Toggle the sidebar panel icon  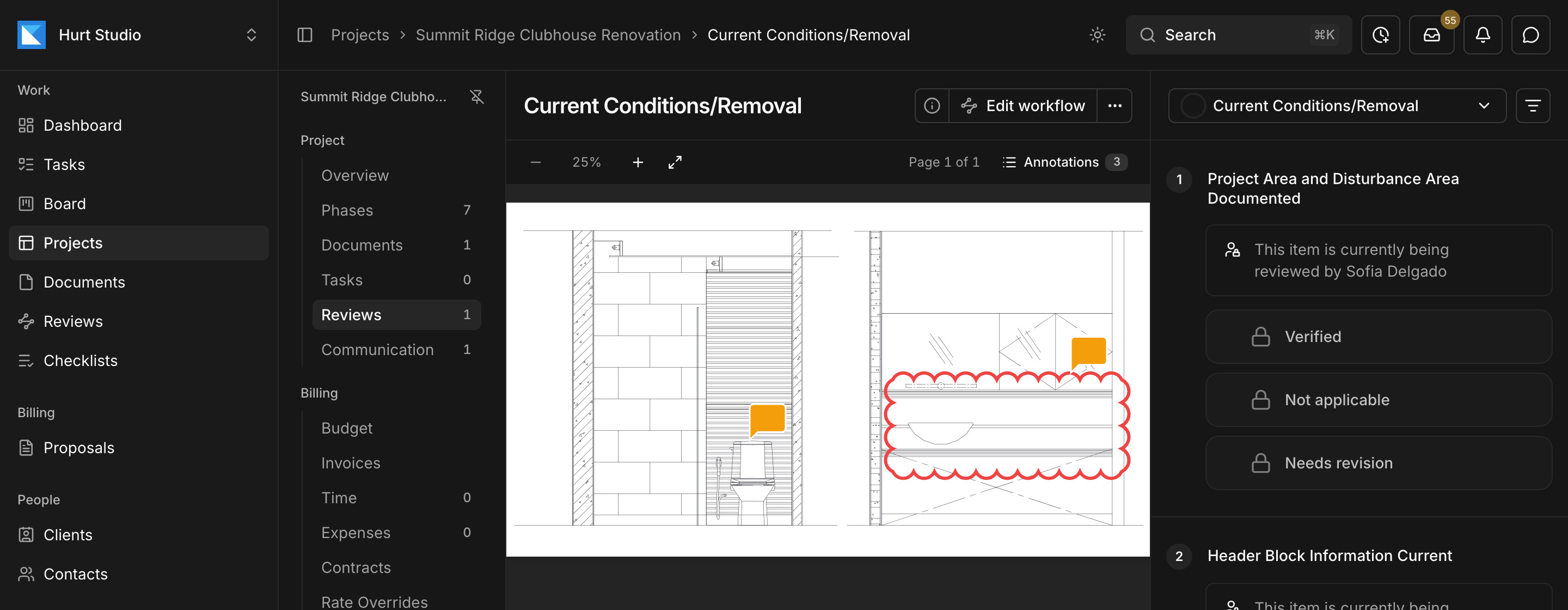pyautogui.click(x=304, y=35)
